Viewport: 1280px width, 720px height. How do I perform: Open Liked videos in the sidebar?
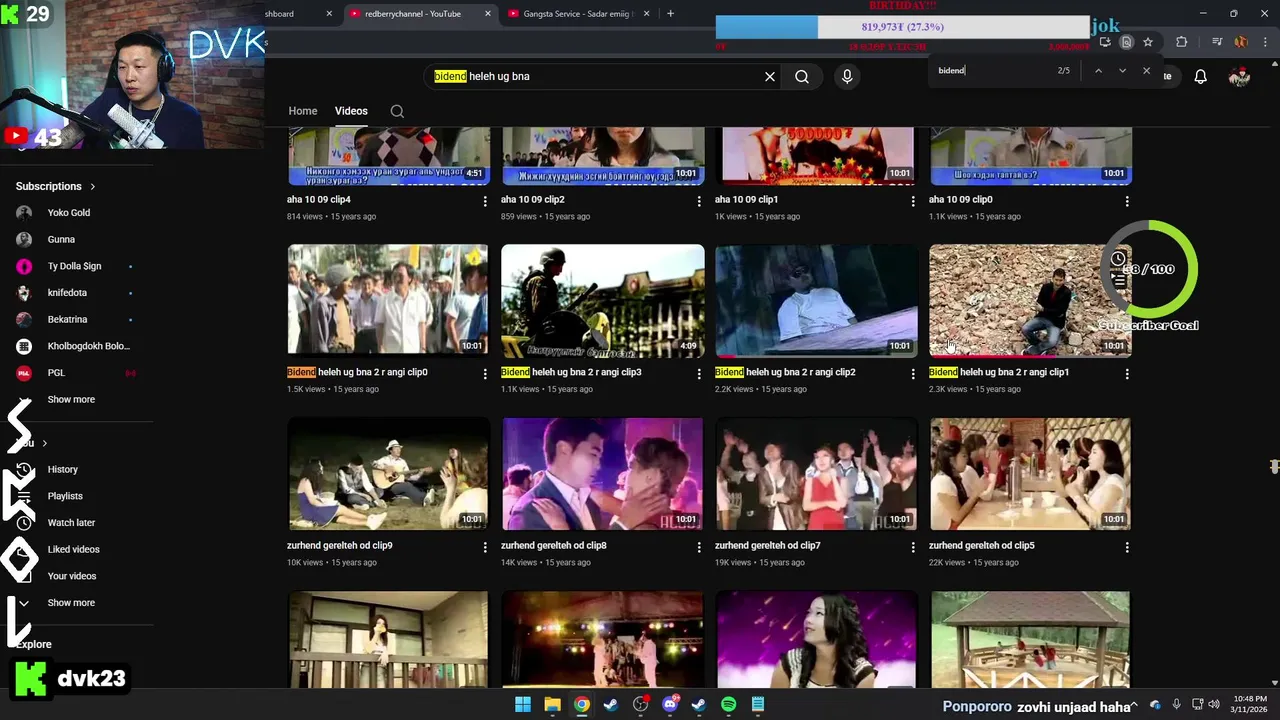click(x=73, y=549)
